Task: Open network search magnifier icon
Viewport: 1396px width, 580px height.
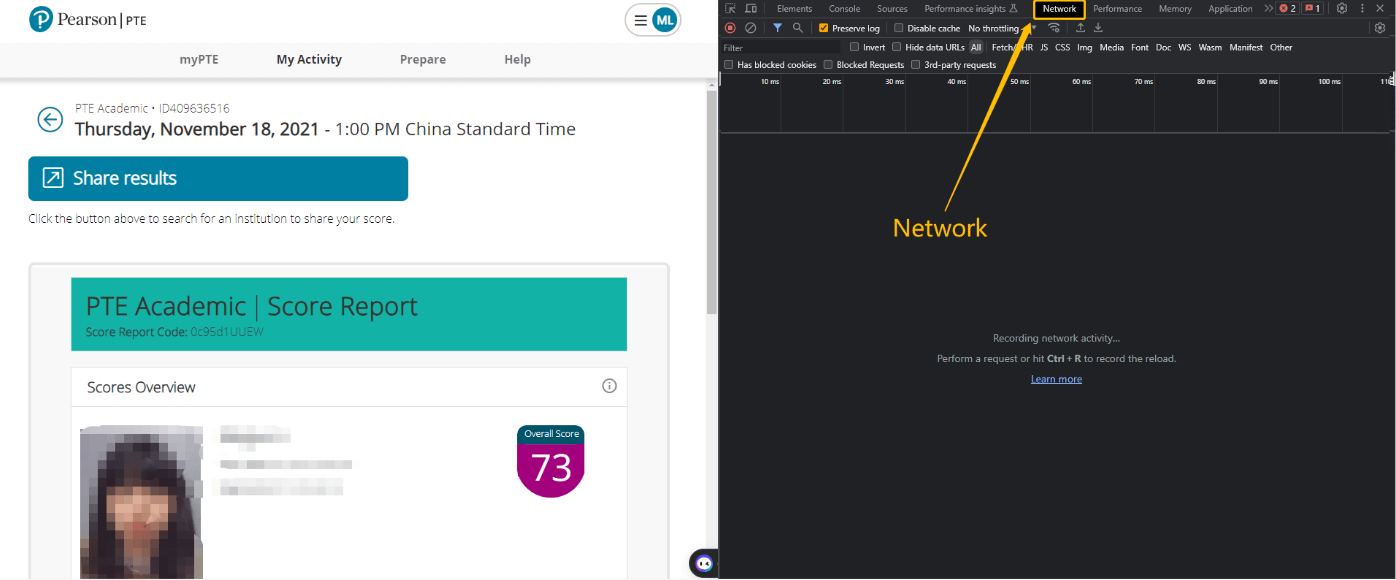Action: point(797,28)
